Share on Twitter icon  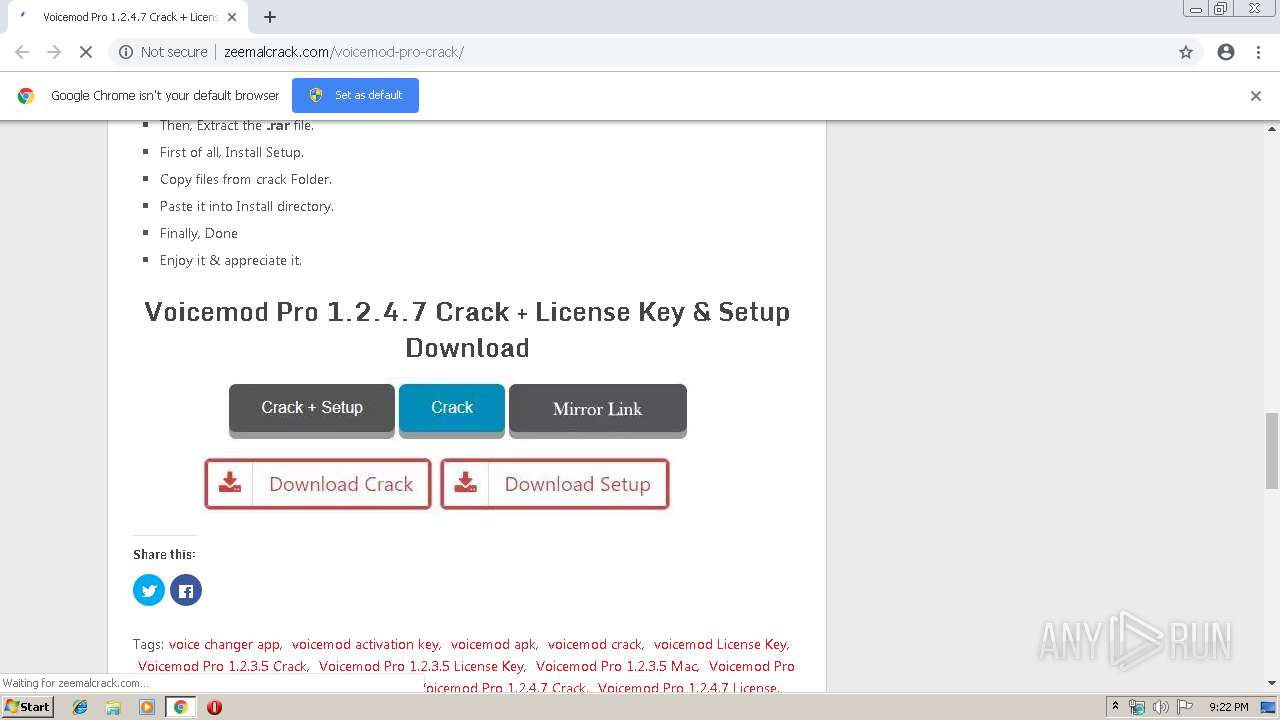pyautogui.click(x=149, y=590)
